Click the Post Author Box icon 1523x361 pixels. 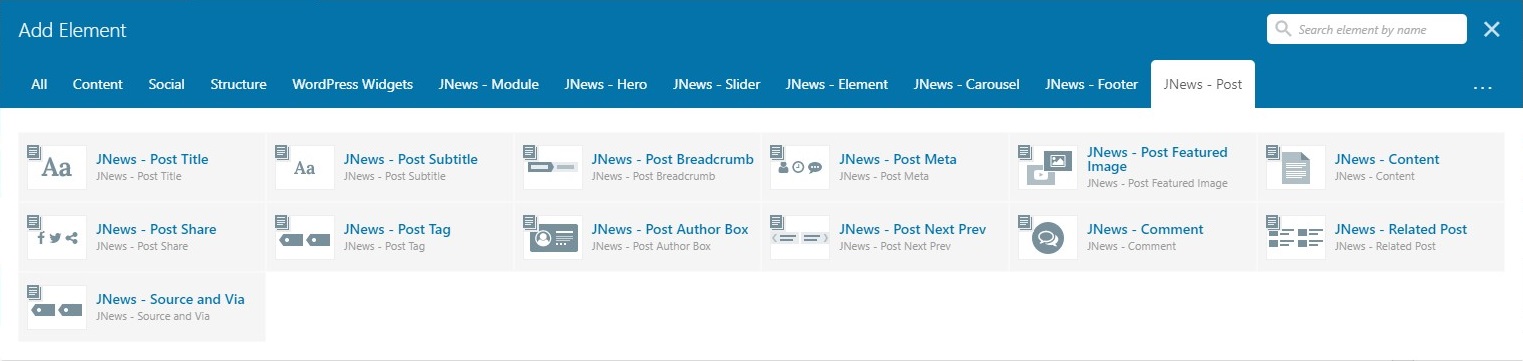pos(553,238)
